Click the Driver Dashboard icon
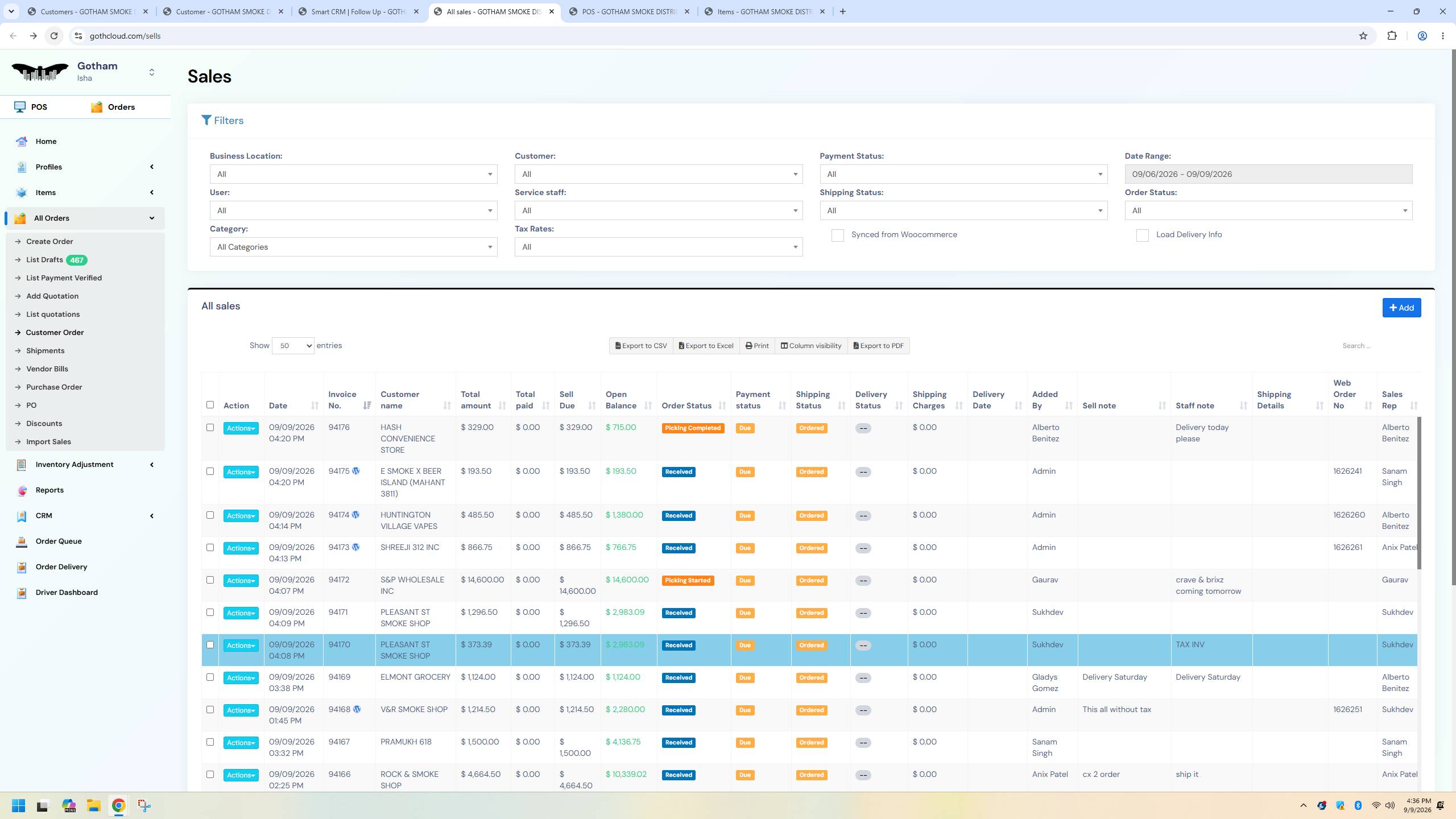This screenshot has height=819, width=1456. (22, 593)
